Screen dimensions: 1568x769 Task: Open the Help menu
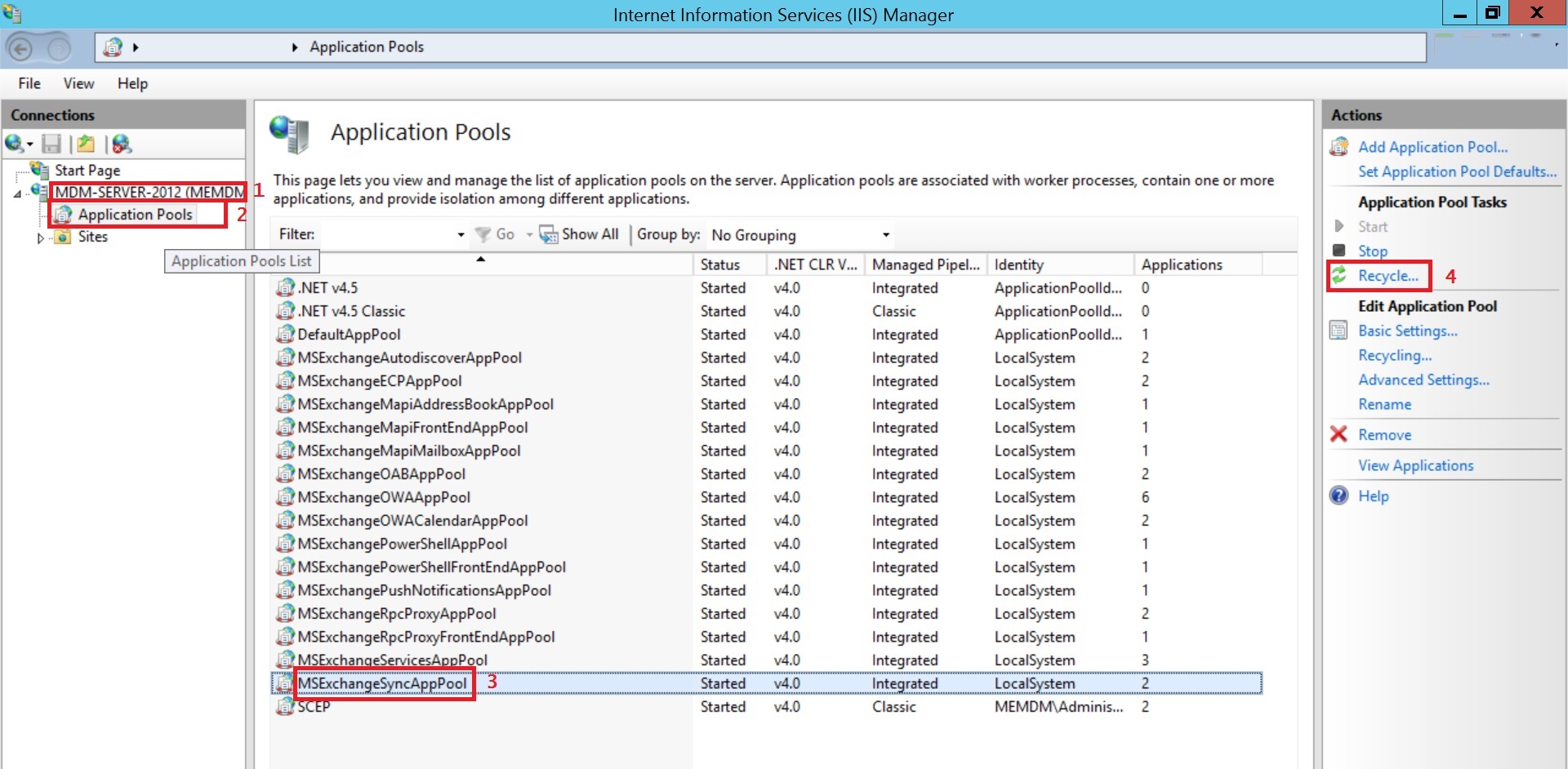(x=132, y=83)
